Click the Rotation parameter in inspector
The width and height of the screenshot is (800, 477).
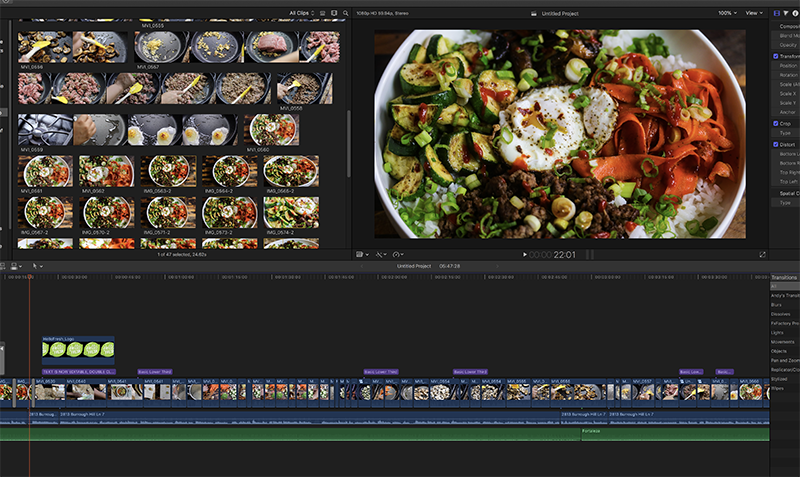click(788, 75)
